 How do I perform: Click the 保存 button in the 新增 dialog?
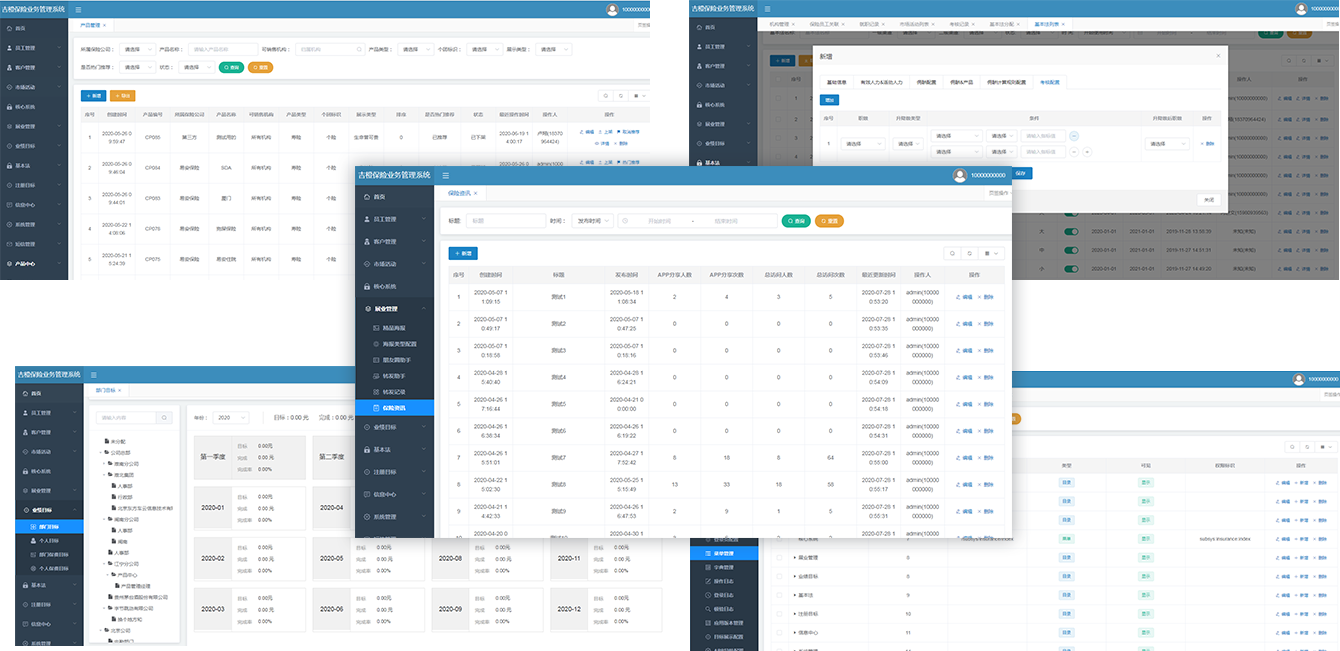[x=1021, y=173]
